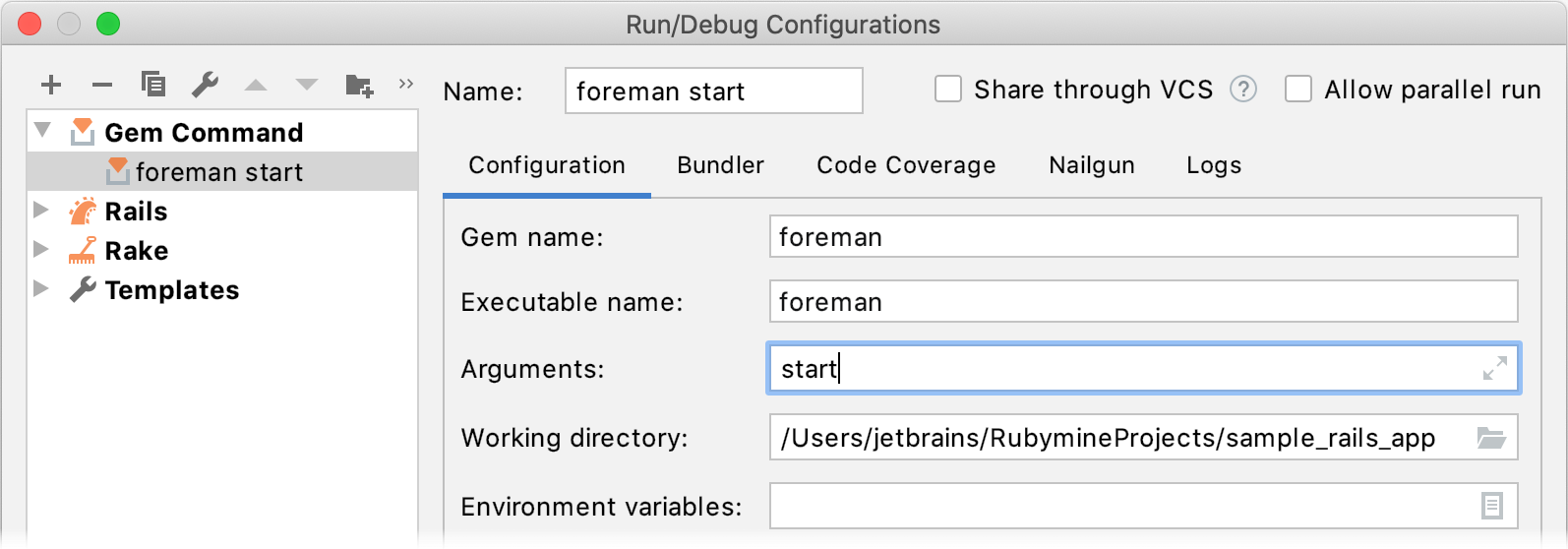Expand the Templates tree node
Screen dimensions: 1568x549
pos(41,288)
